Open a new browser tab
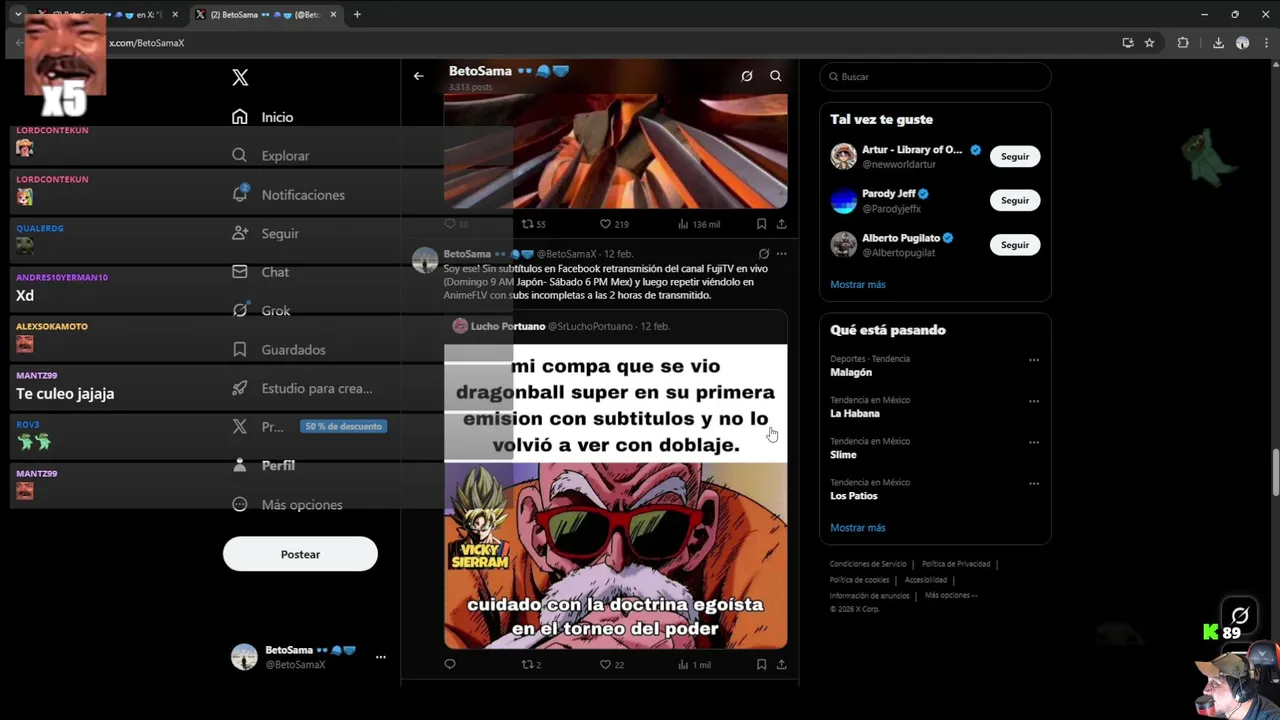 (x=357, y=14)
